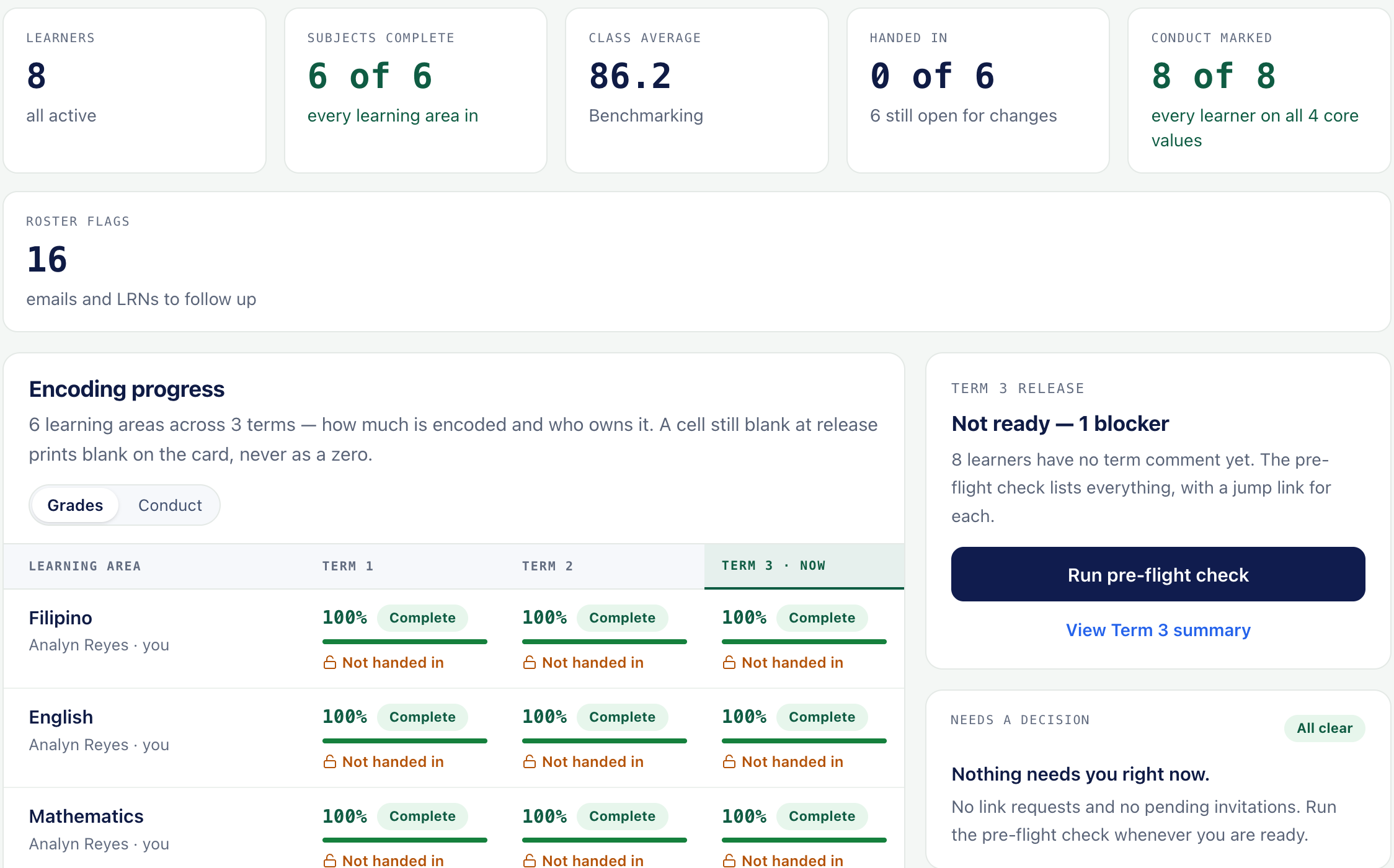Click Filipino Term 1 Complete badge

[x=422, y=618]
